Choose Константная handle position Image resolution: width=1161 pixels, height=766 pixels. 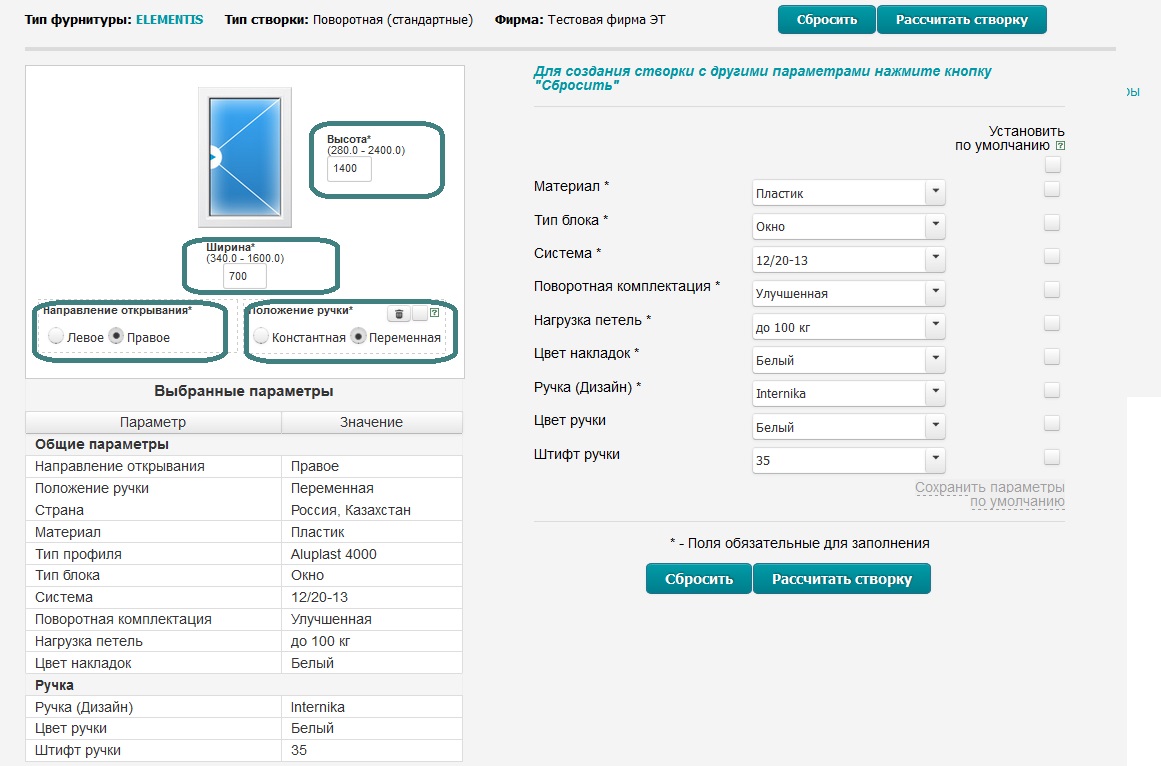pyautogui.click(x=261, y=337)
